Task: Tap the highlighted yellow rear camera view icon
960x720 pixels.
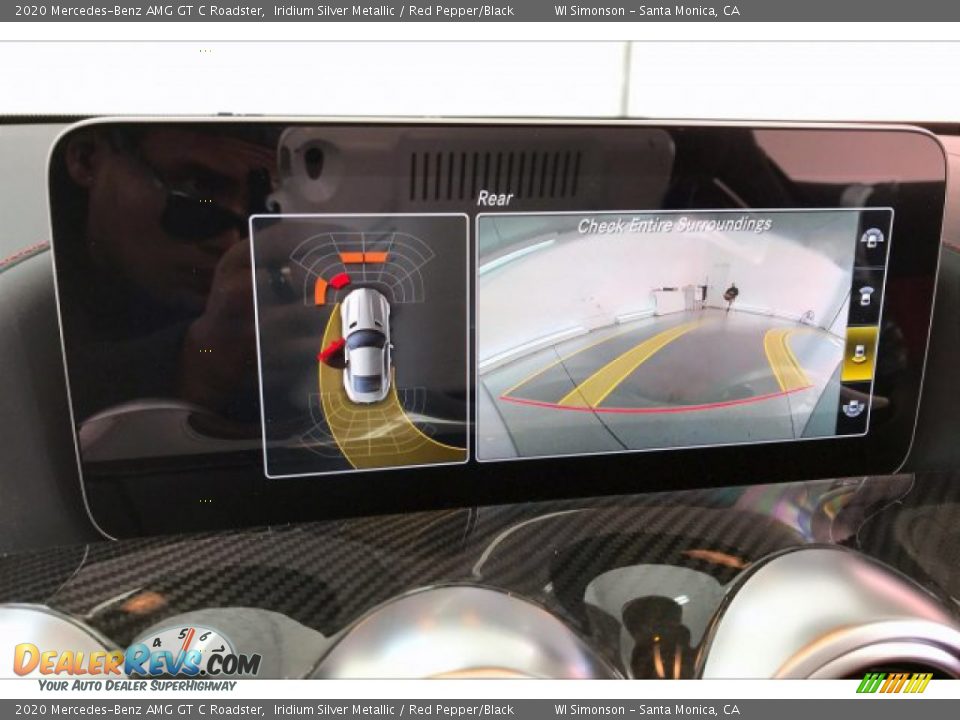Action: pos(860,354)
